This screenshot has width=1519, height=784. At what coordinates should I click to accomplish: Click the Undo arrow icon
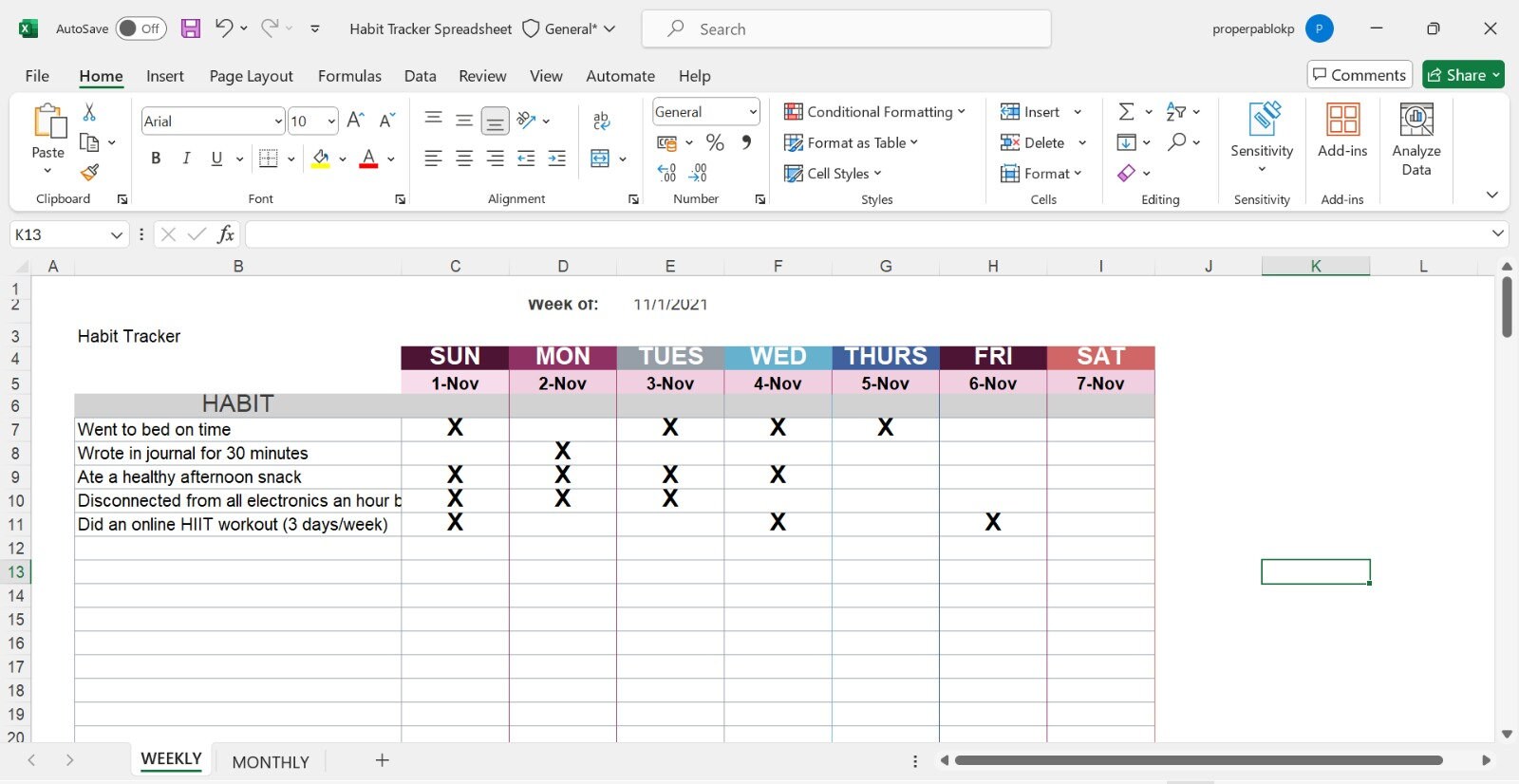pyautogui.click(x=224, y=28)
